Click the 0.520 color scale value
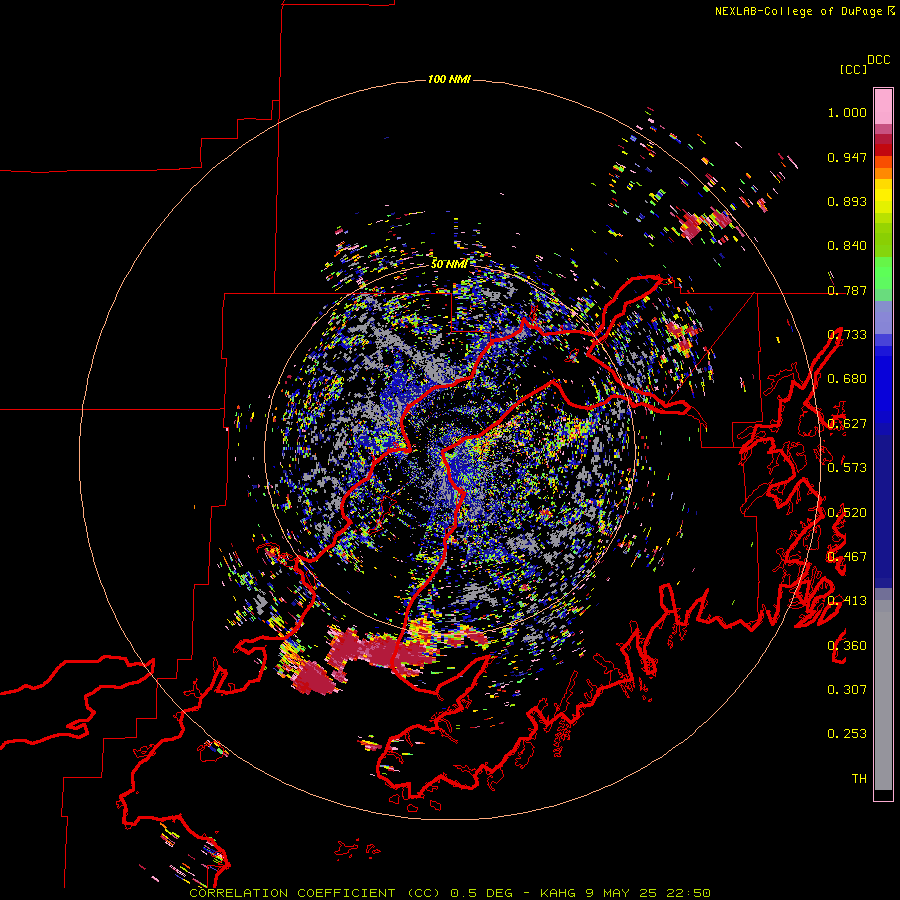Viewport: 900px width, 900px height. (847, 513)
